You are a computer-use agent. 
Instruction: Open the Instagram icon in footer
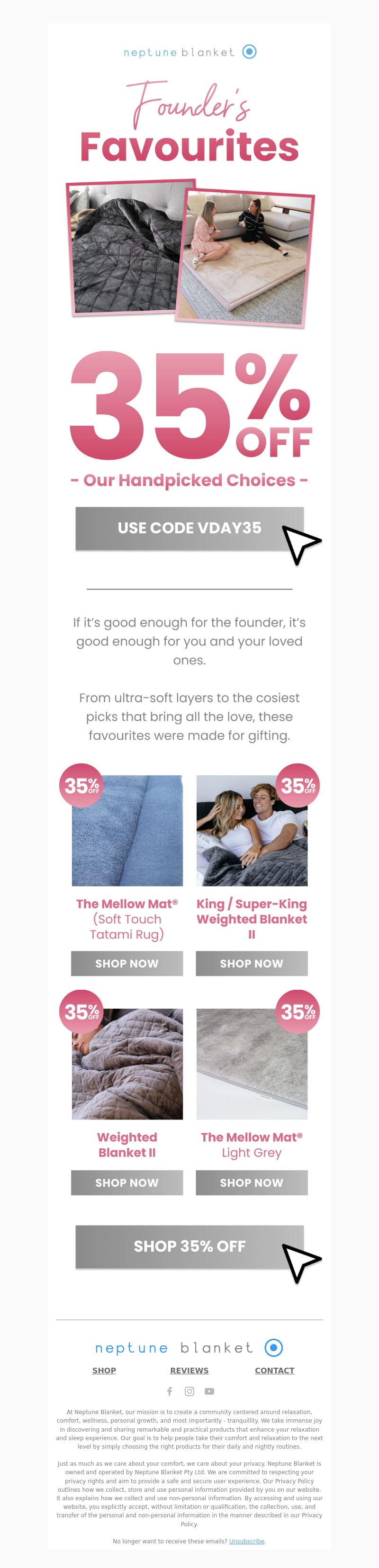[x=189, y=1391]
